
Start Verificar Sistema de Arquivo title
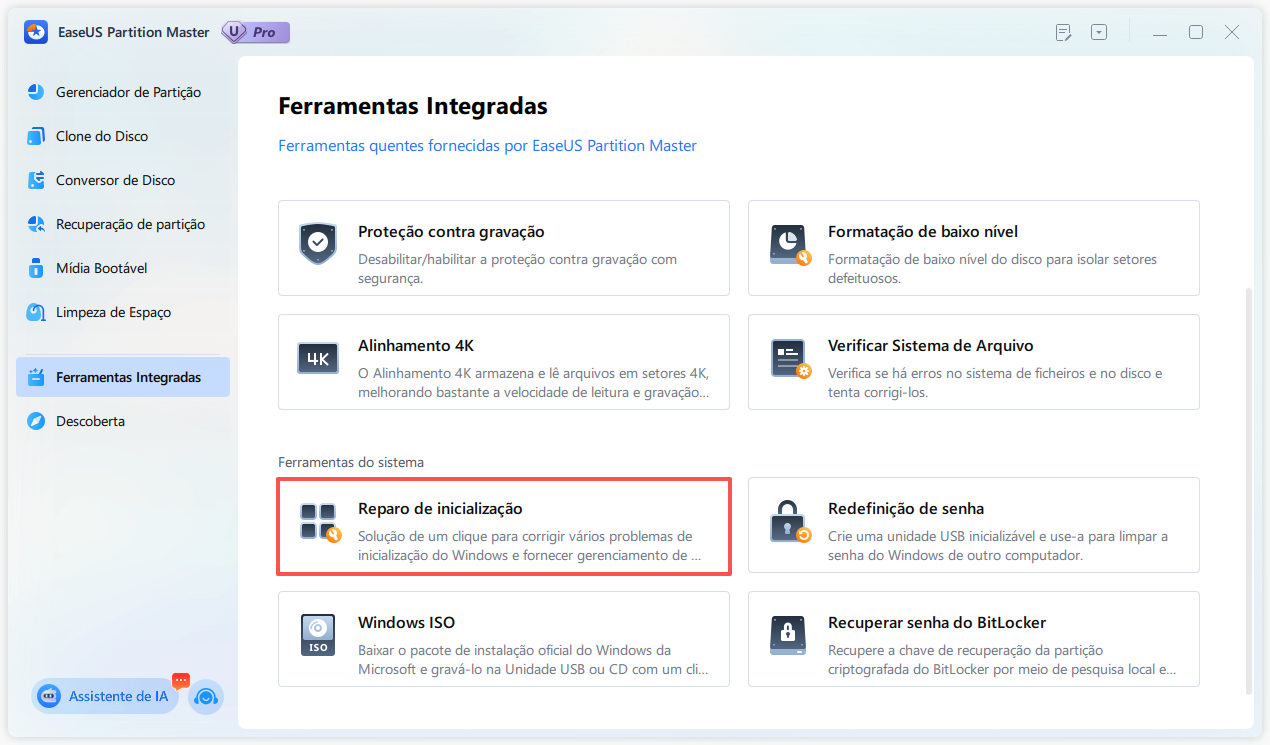coord(931,346)
